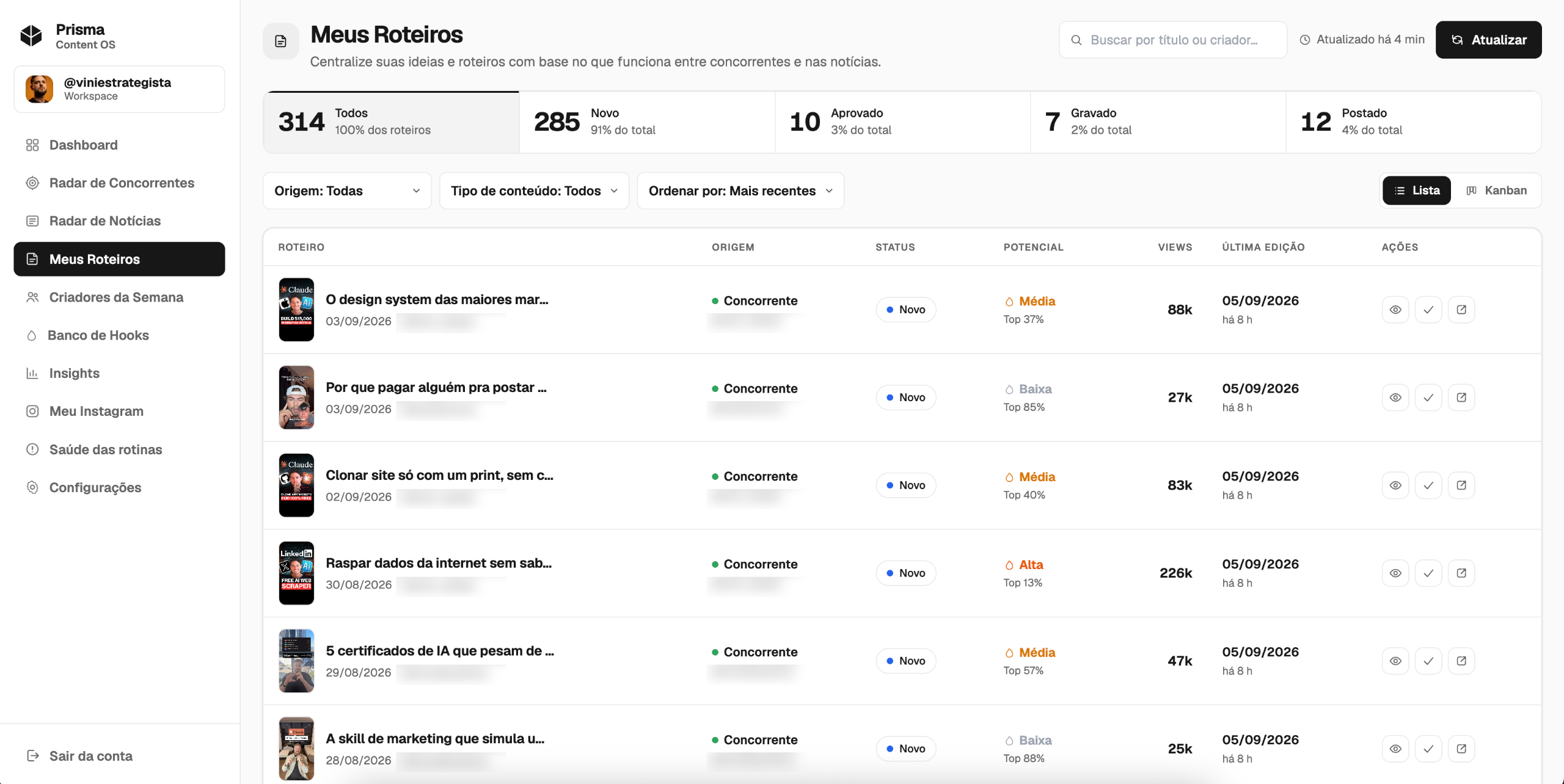Click the search magnifier icon
1564x784 pixels.
click(x=1076, y=40)
